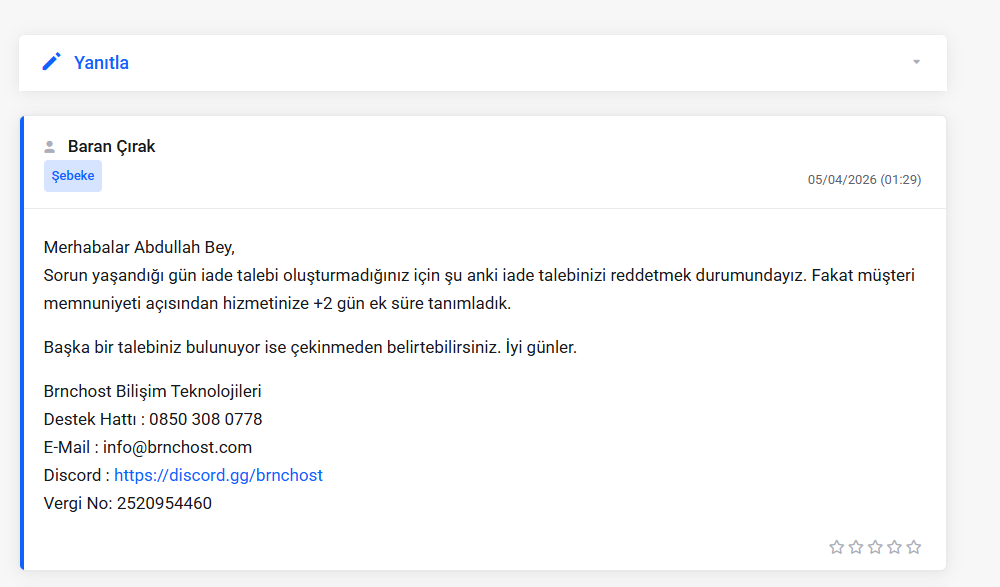Rate the reply with five stars
Viewport: 1000px width, 587px height.
pyautogui.click(x=913, y=547)
